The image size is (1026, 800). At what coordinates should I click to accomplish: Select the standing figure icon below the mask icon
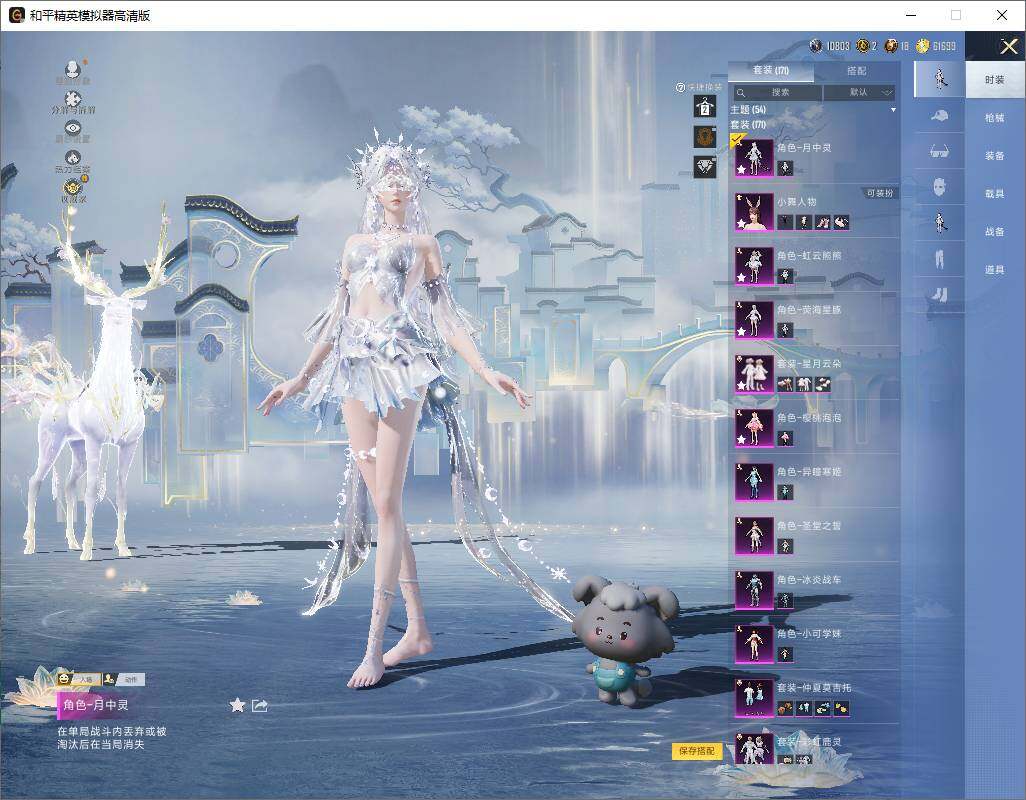point(940,223)
